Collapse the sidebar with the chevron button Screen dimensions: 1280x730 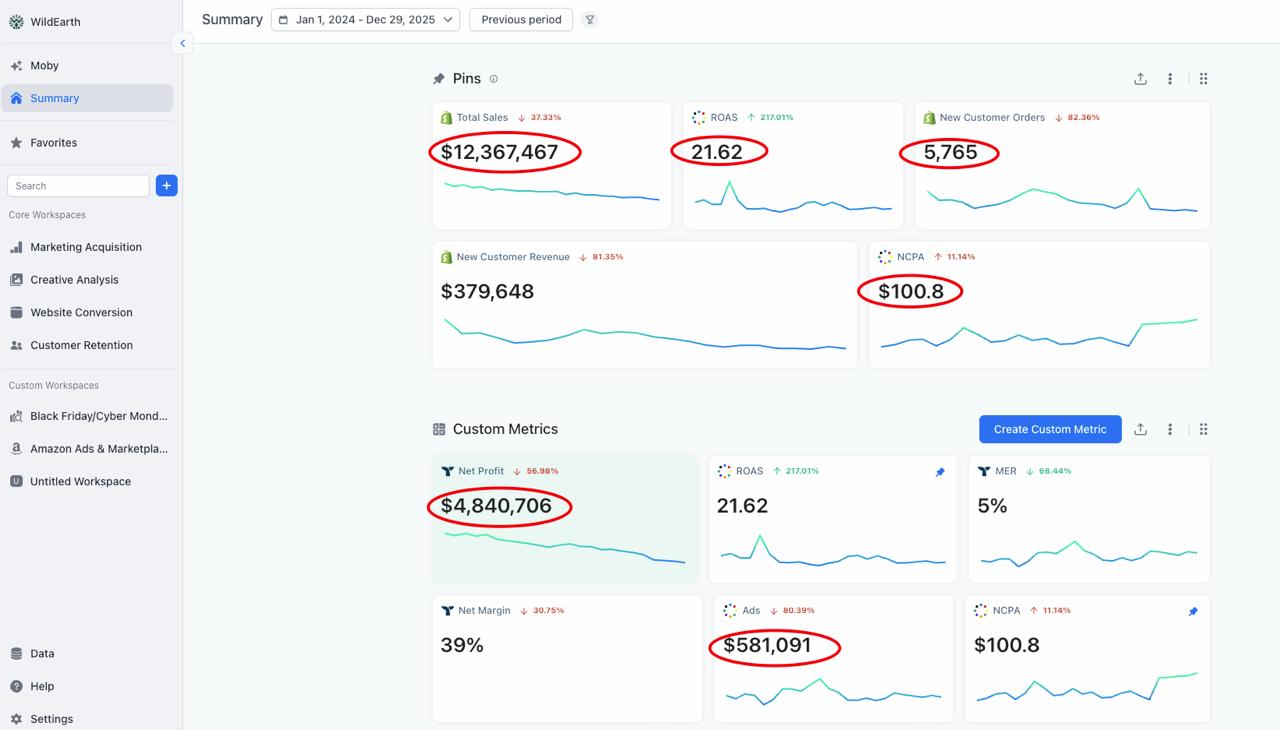pyautogui.click(x=182, y=43)
